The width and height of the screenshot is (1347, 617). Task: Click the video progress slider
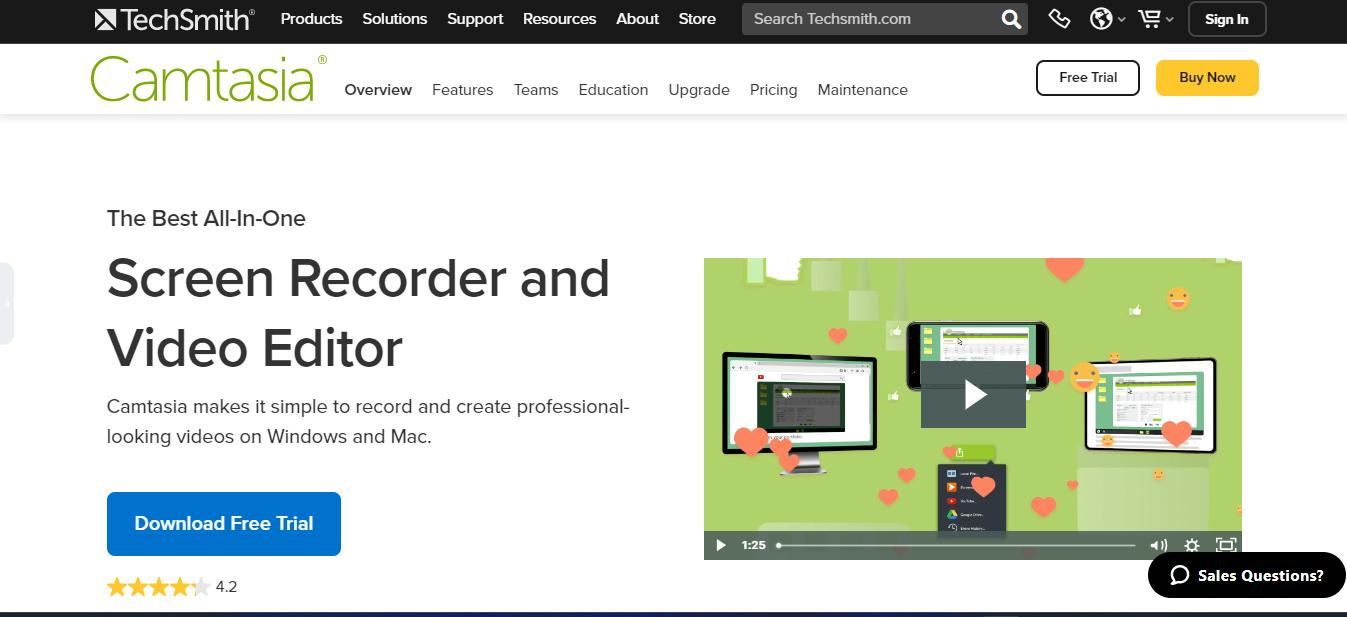956,545
